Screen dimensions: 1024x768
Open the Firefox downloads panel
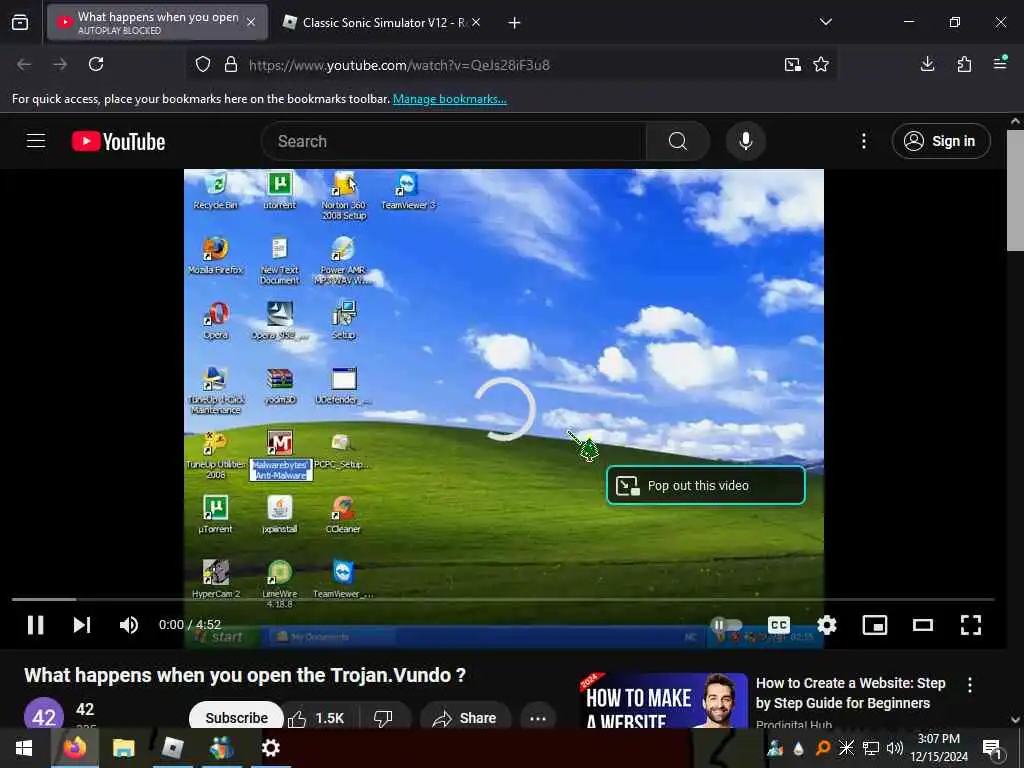click(927, 64)
